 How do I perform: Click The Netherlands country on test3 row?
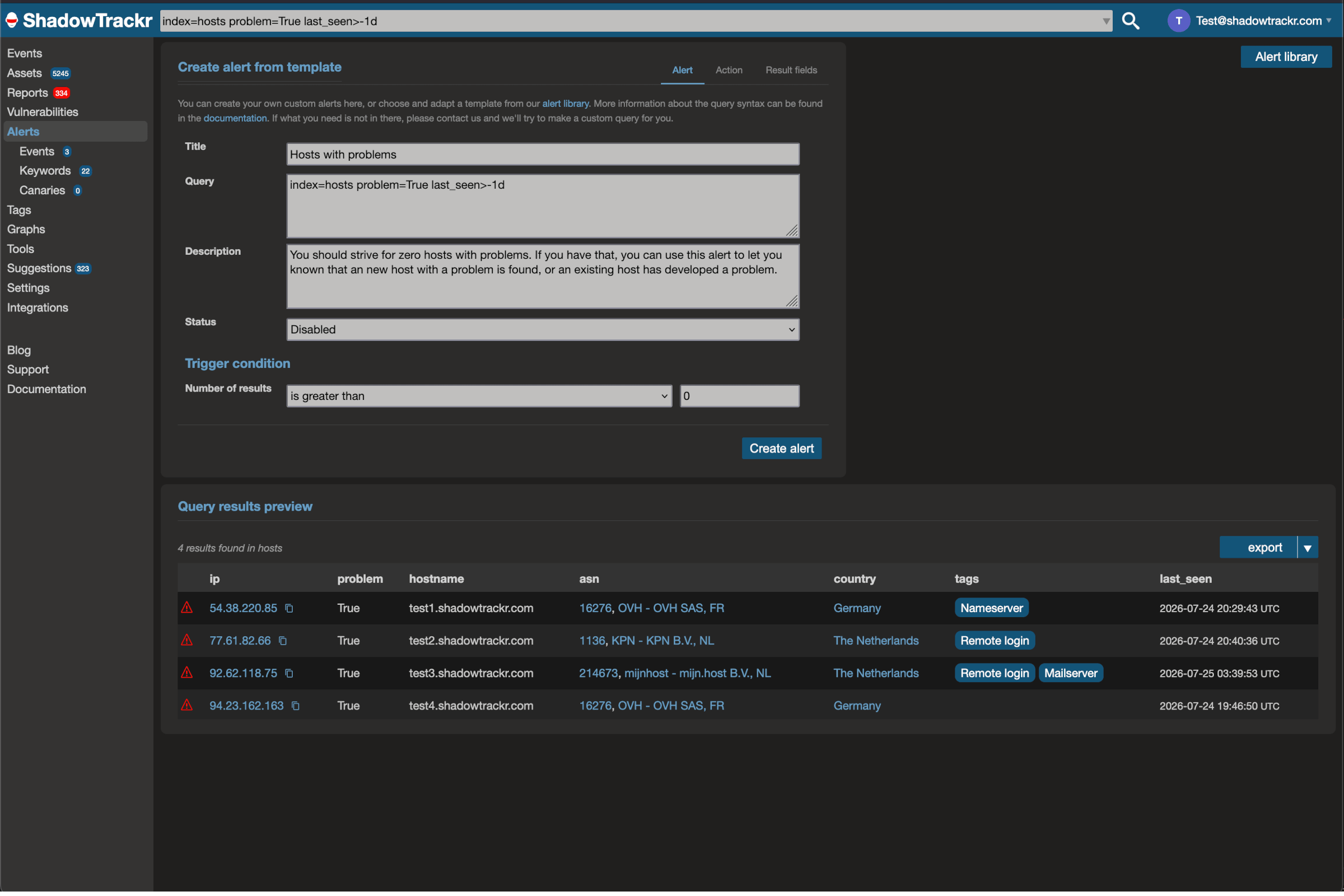tap(876, 673)
